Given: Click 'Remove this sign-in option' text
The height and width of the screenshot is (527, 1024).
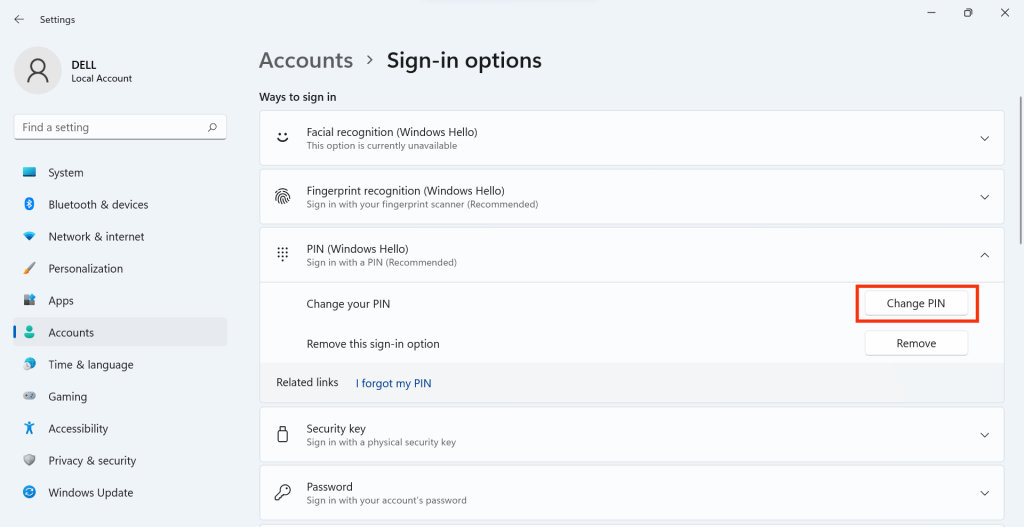Looking at the screenshot, I should [x=373, y=343].
